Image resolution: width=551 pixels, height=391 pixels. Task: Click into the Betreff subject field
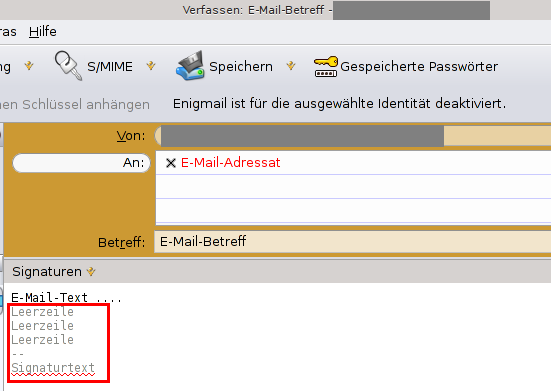click(353, 242)
